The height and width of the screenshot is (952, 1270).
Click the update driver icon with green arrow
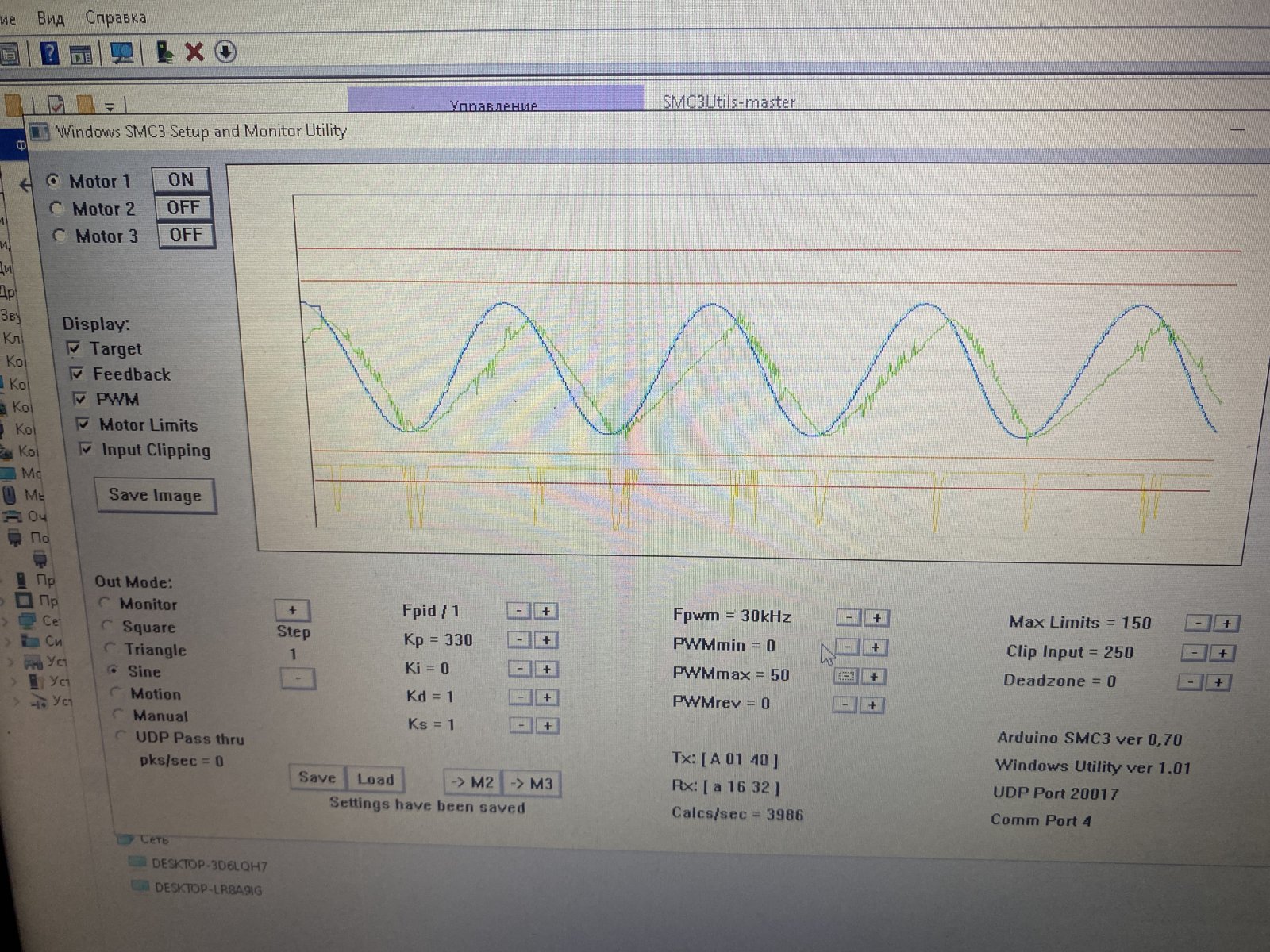[164, 52]
